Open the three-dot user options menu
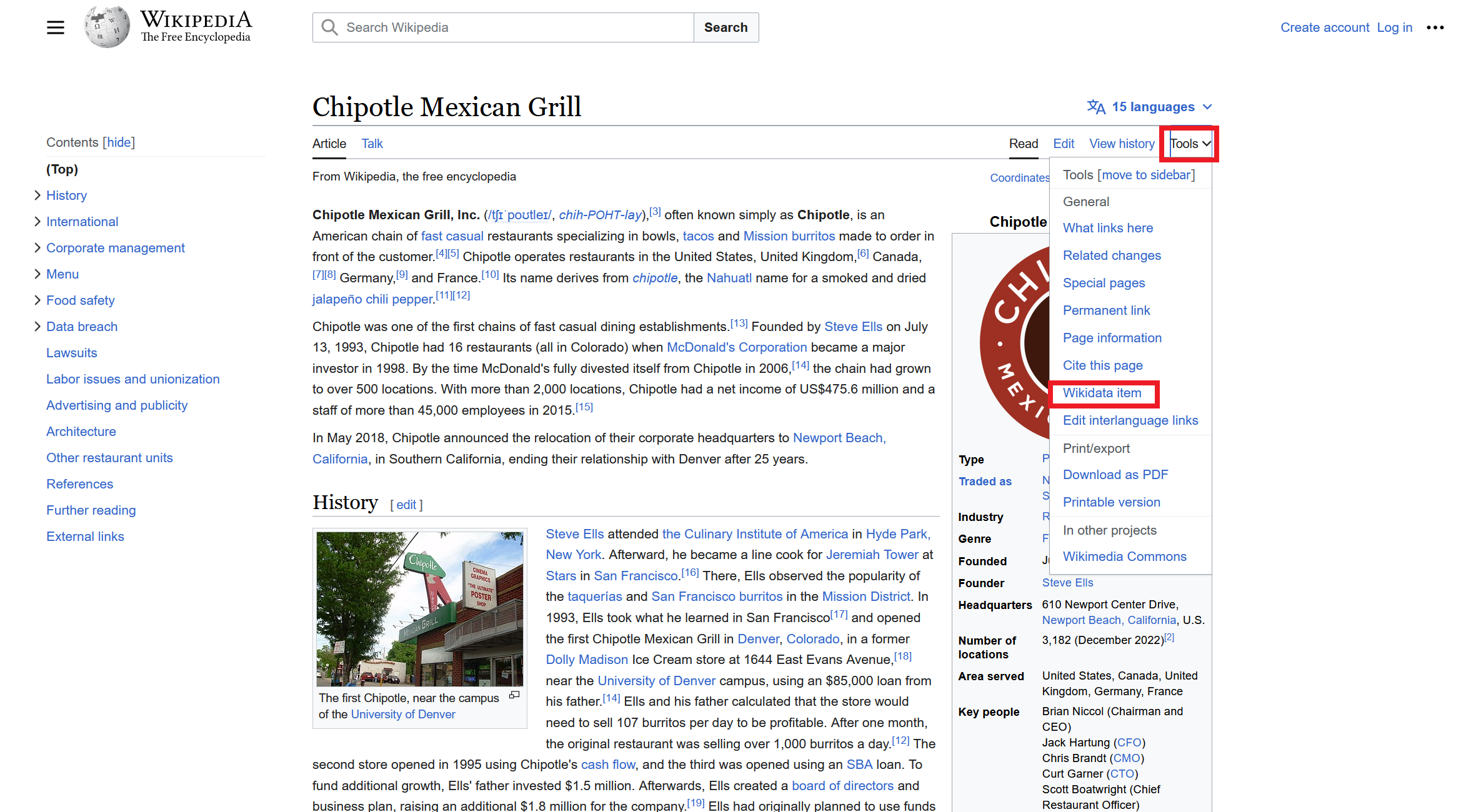The width and height of the screenshot is (1481, 812). pyautogui.click(x=1435, y=27)
